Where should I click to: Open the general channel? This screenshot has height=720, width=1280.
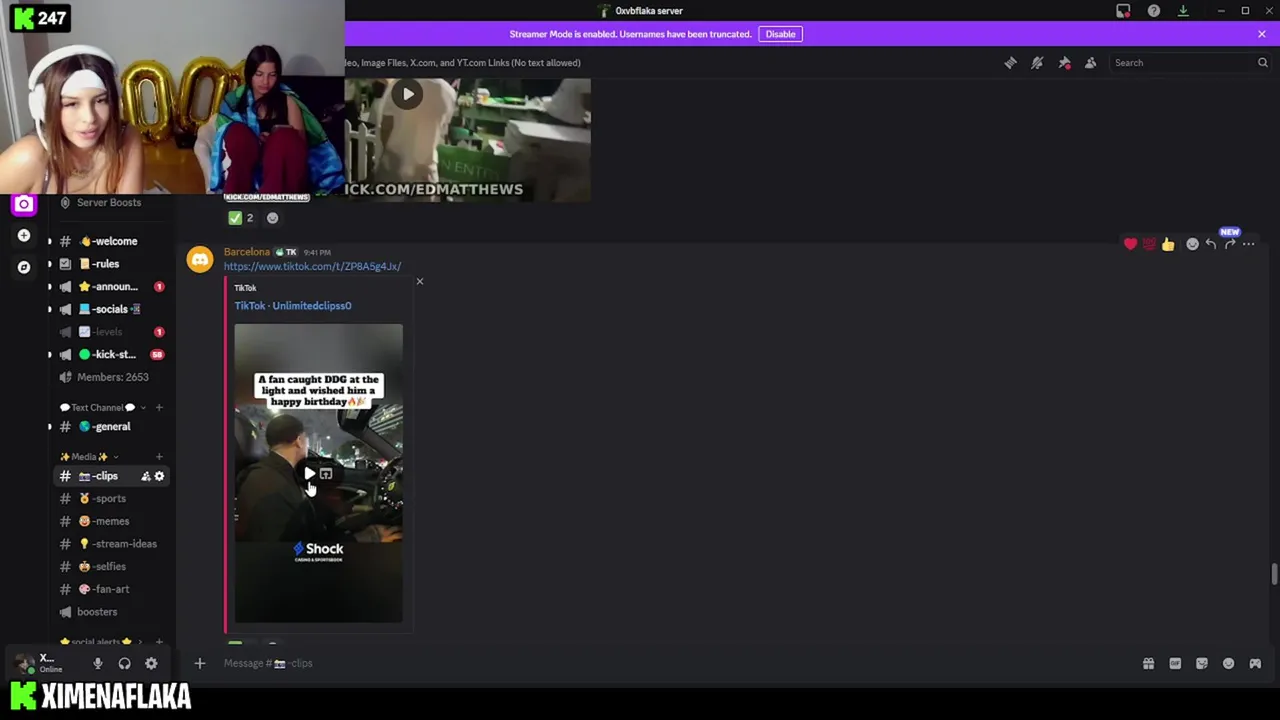108,427
